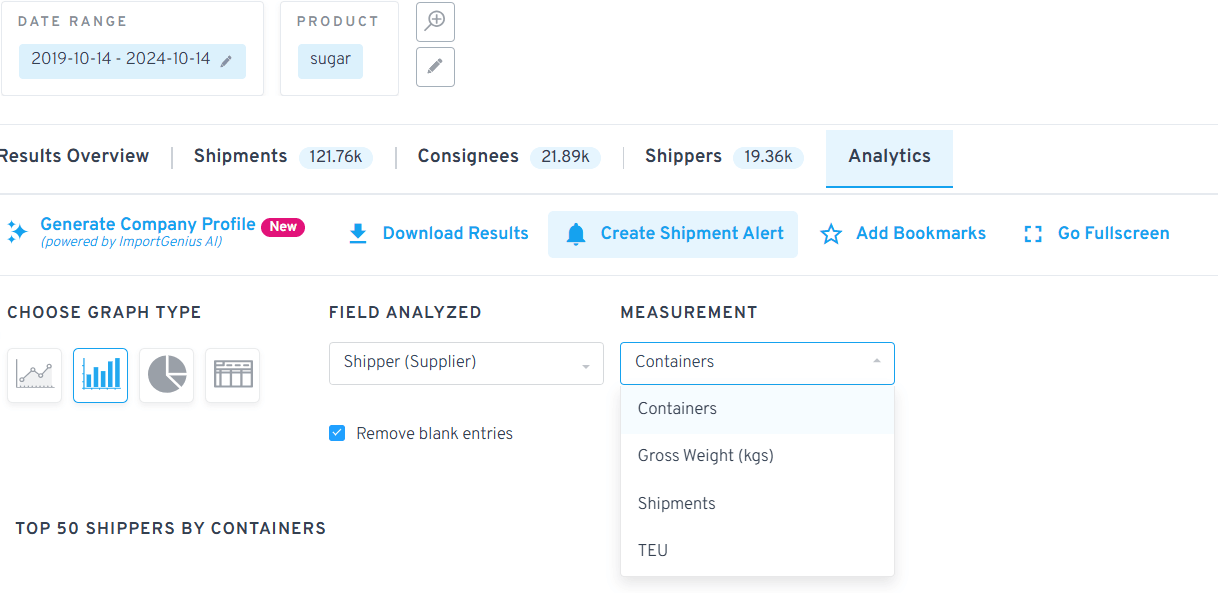Select the line graph type icon
1218x593 pixels.
tap(34, 376)
